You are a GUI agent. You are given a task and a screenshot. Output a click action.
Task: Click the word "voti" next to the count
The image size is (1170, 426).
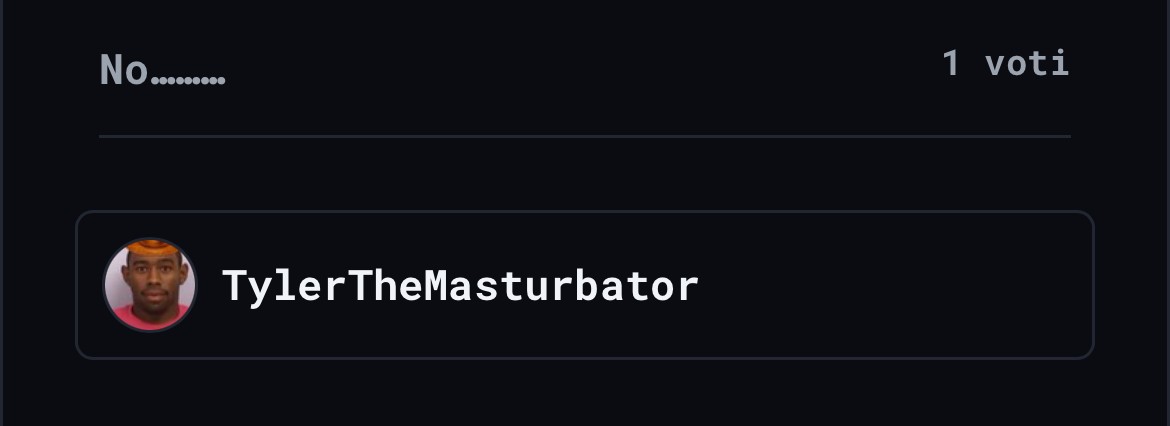(x=1027, y=63)
